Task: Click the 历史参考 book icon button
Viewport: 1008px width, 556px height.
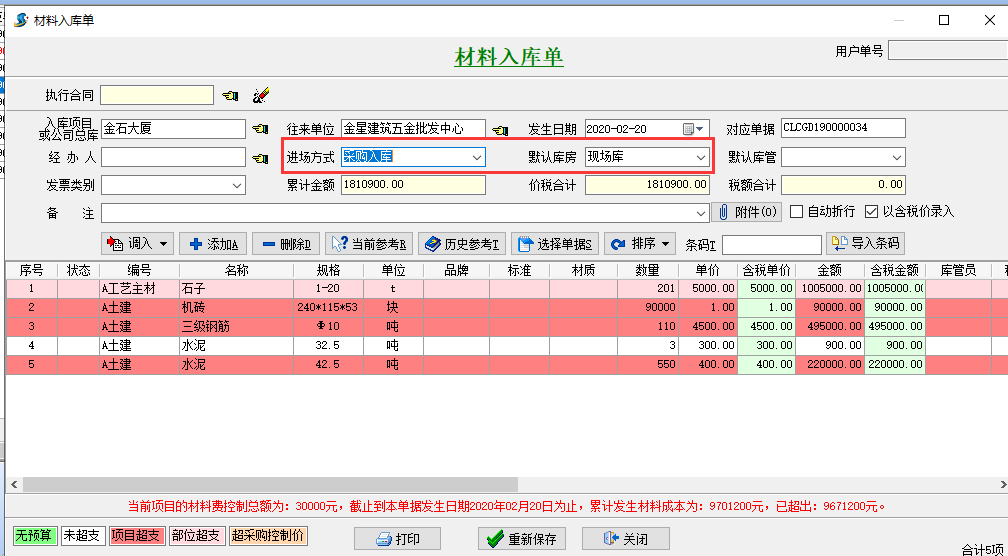Action: click(x=462, y=244)
